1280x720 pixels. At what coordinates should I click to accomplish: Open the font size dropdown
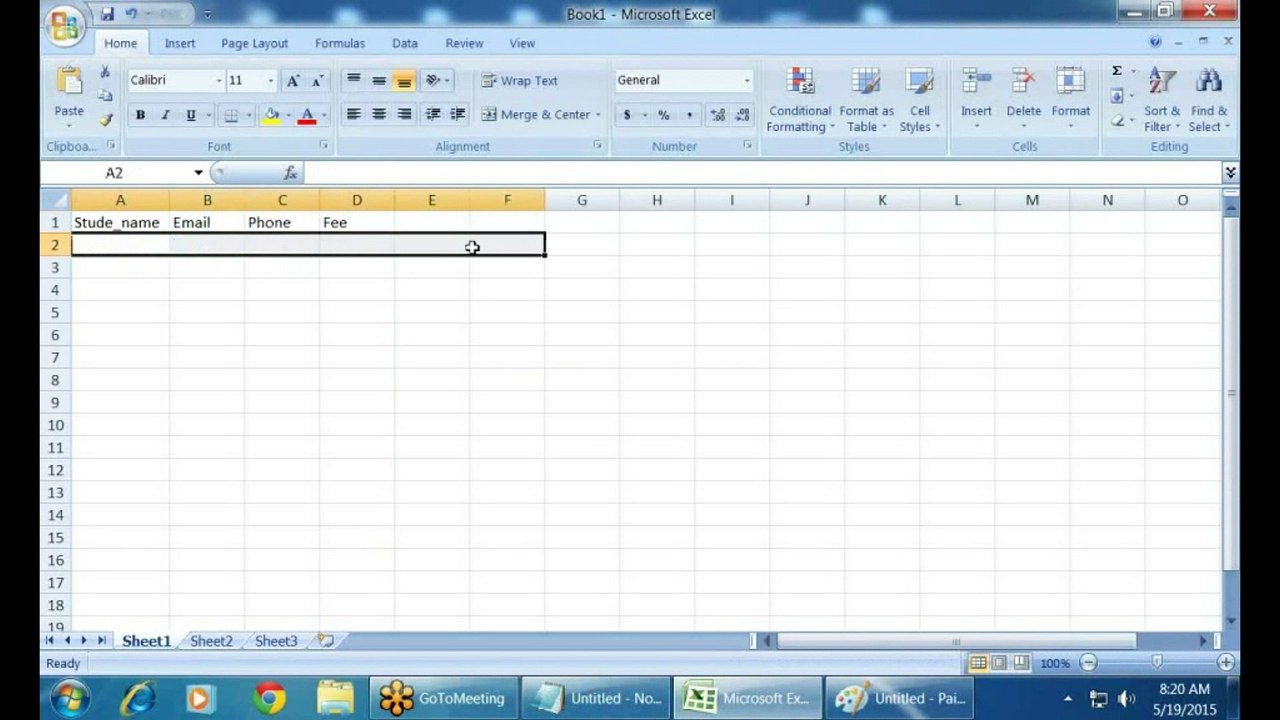270,81
